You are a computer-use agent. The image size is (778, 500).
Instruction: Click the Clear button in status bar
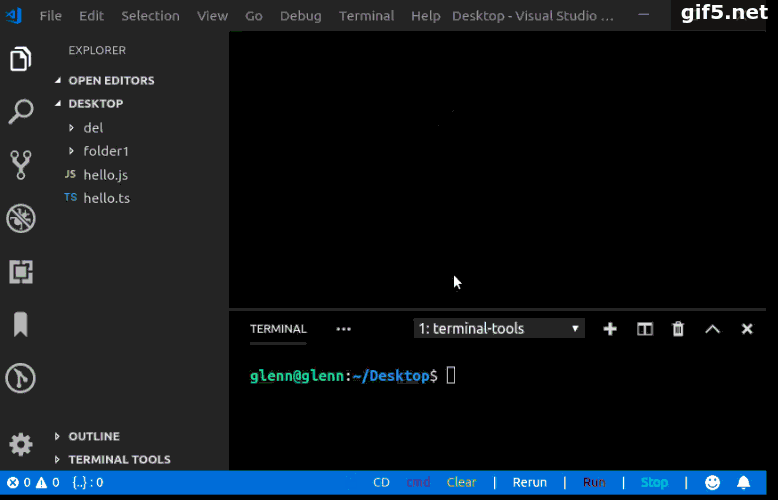461,482
